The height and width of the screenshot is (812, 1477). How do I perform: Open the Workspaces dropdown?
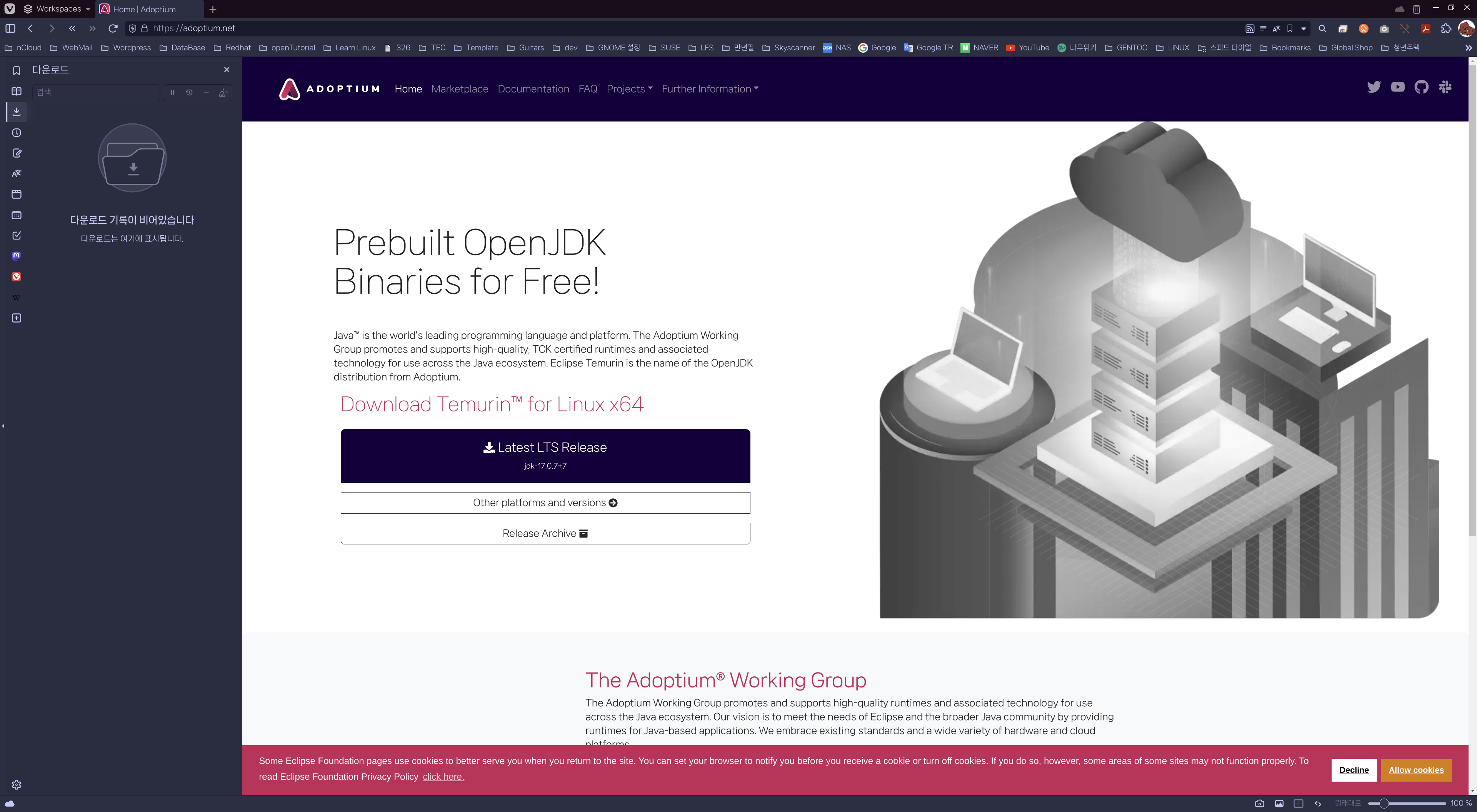(57, 9)
